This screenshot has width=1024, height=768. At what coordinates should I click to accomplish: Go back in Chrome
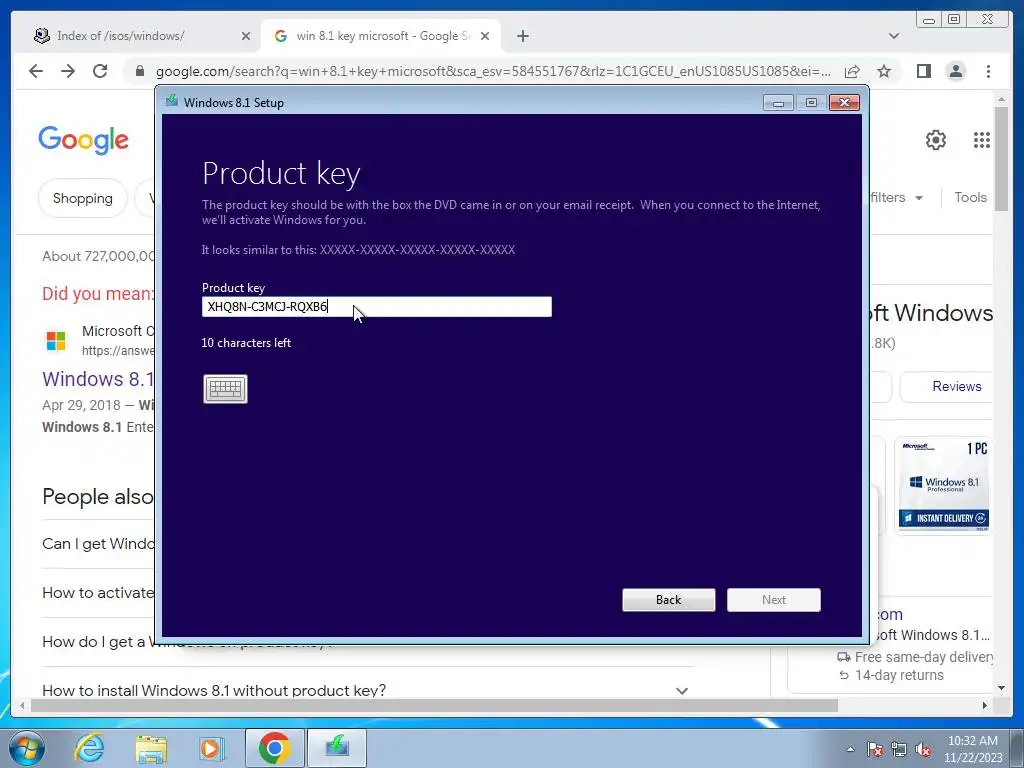(x=36, y=71)
